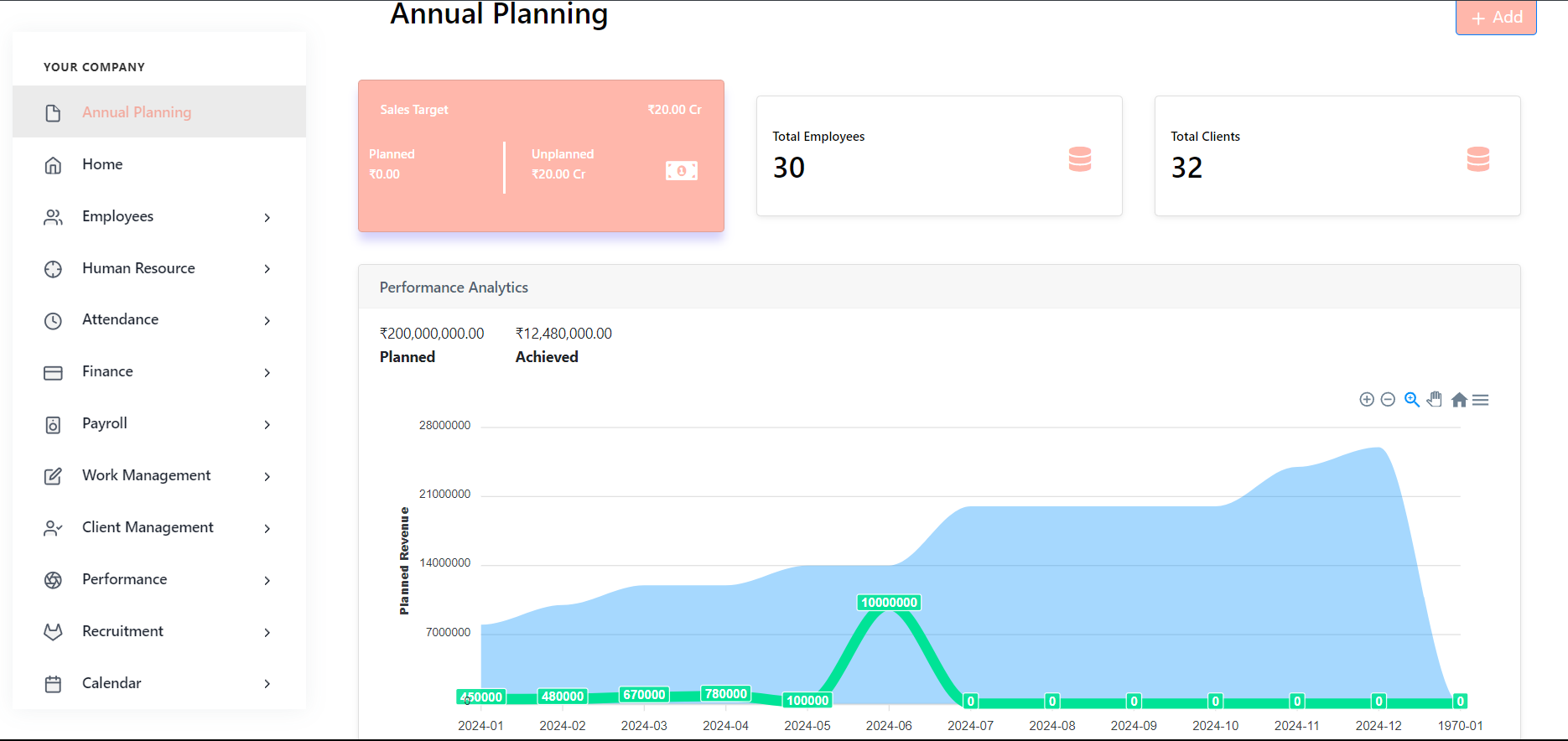This screenshot has width=1568, height=741.
Task: Click the YOUR COMPANY sidebar heading
Action: pos(94,67)
